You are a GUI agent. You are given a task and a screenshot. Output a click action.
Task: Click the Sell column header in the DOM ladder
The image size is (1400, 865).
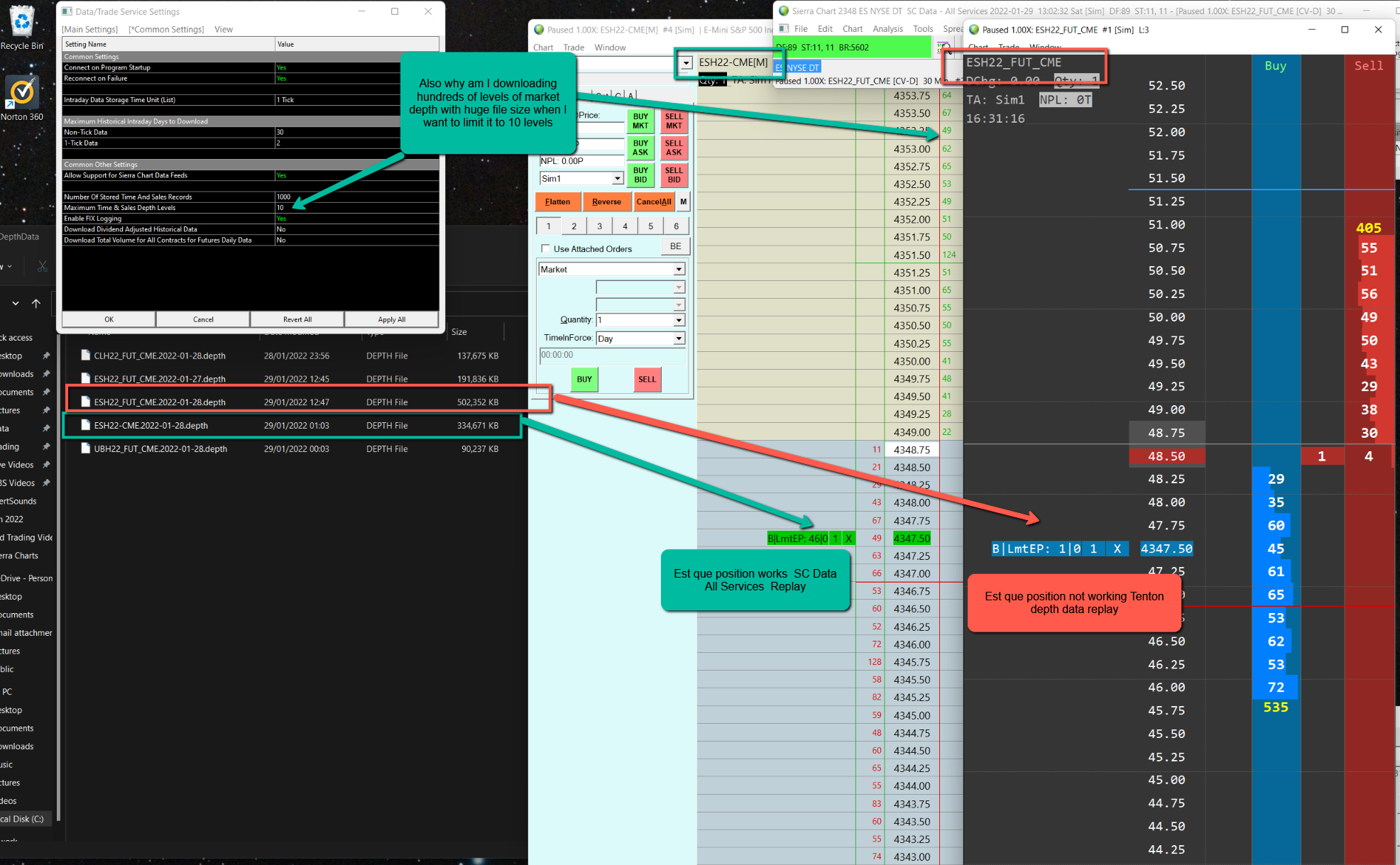point(1369,66)
